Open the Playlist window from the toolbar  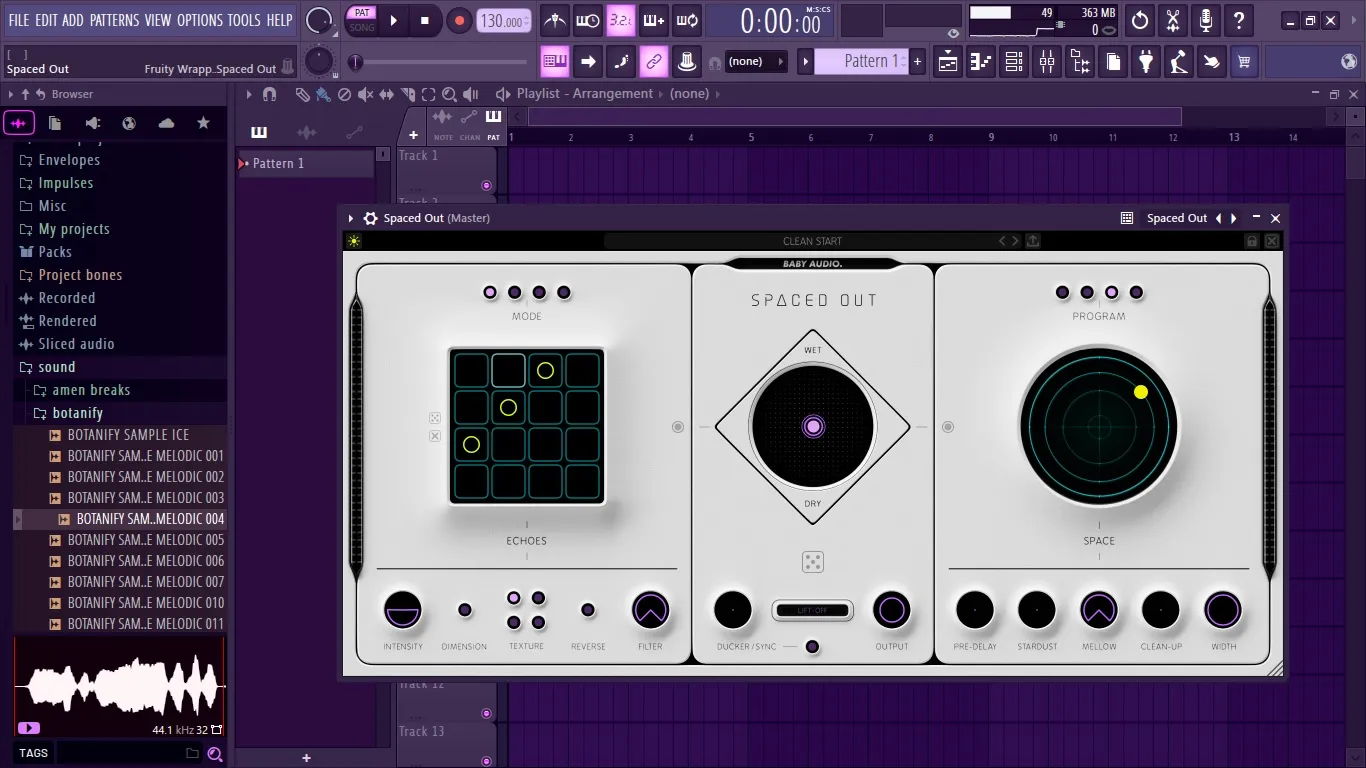[x=948, y=62]
